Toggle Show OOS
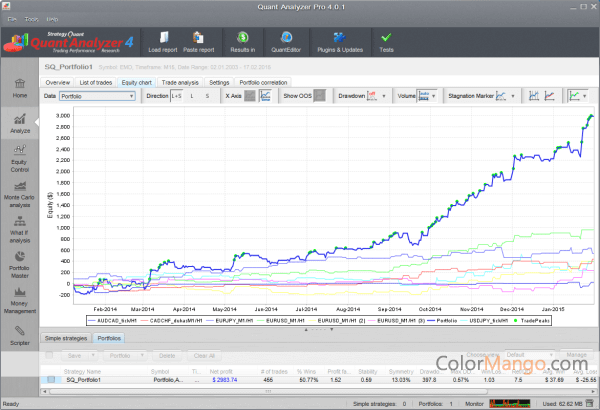 point(320,96)
